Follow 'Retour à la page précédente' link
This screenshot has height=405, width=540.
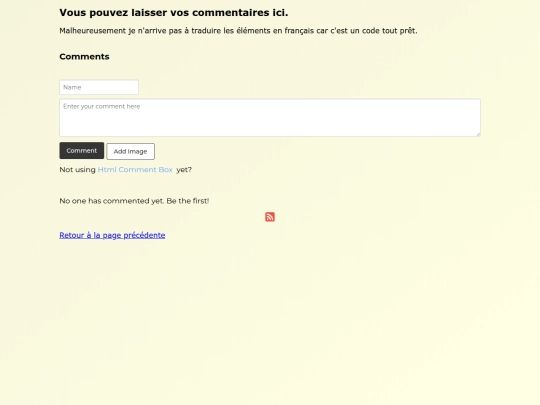pos(112,235)
